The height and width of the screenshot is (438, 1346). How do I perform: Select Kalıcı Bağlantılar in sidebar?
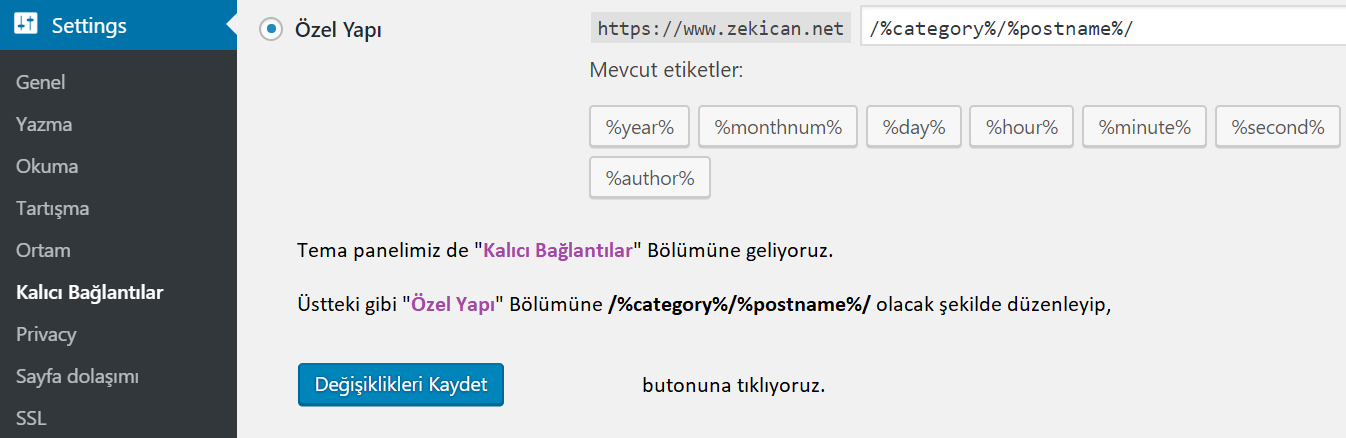pos(90,293)
